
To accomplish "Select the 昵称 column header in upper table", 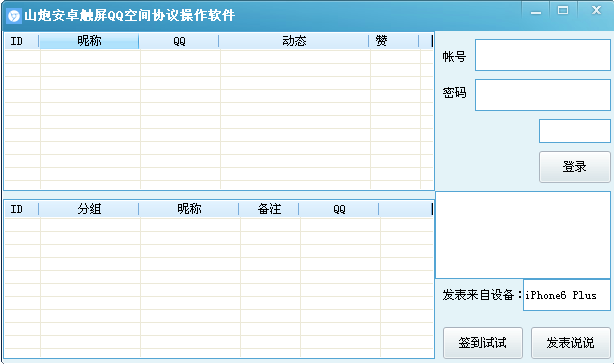I will point(89,41).
